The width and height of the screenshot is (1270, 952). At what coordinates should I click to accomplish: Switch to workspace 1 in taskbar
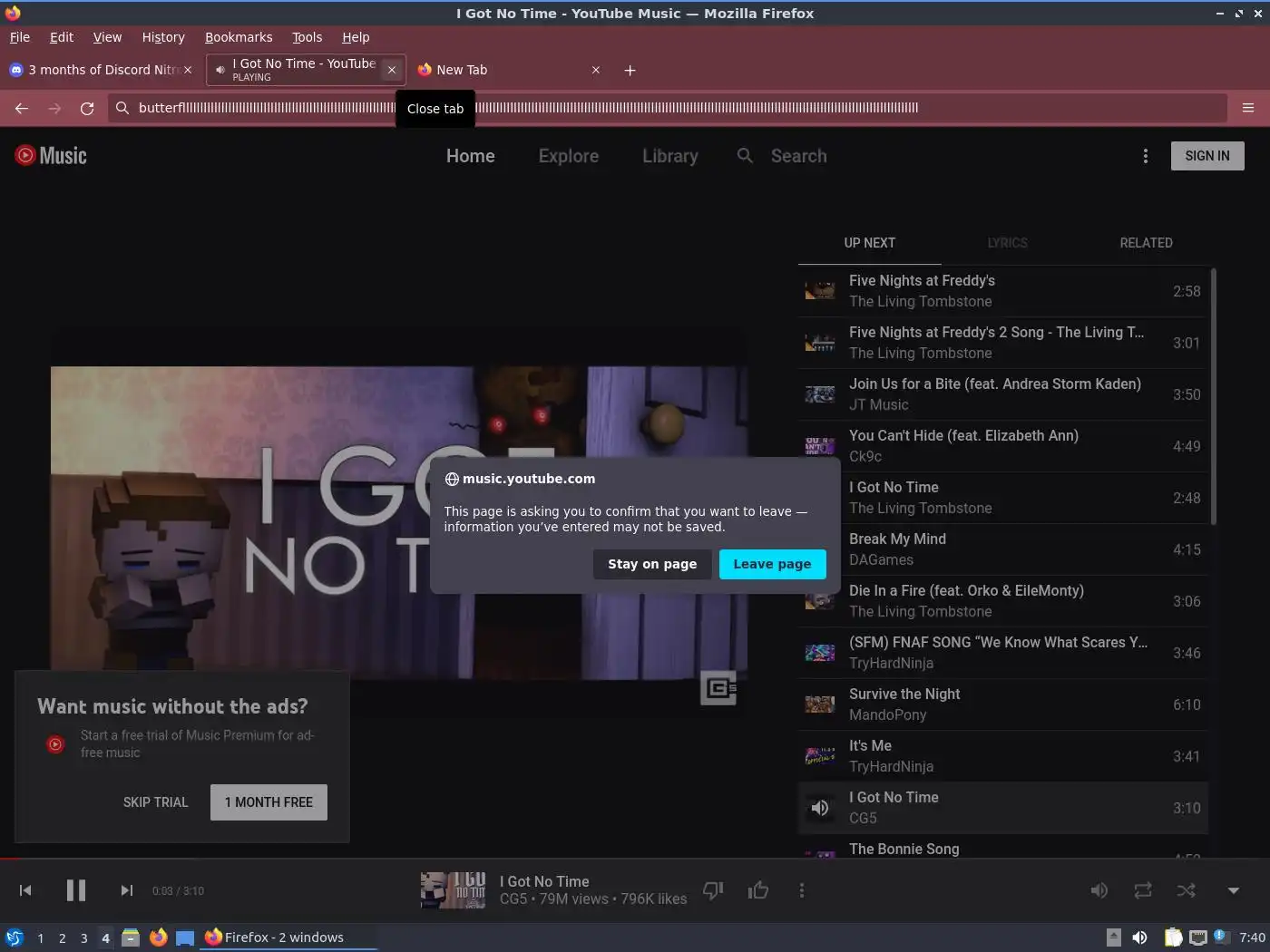(40, 937)
